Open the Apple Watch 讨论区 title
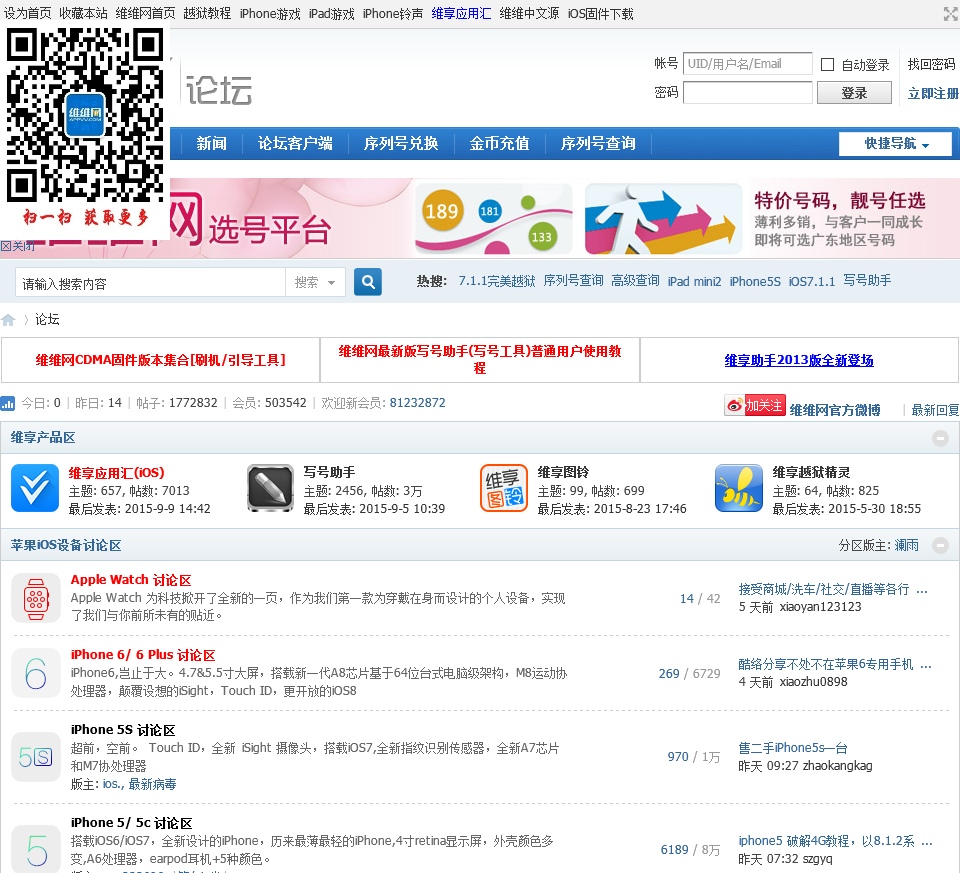Screen dimensions: 960x873 click(x=131, y=580)
